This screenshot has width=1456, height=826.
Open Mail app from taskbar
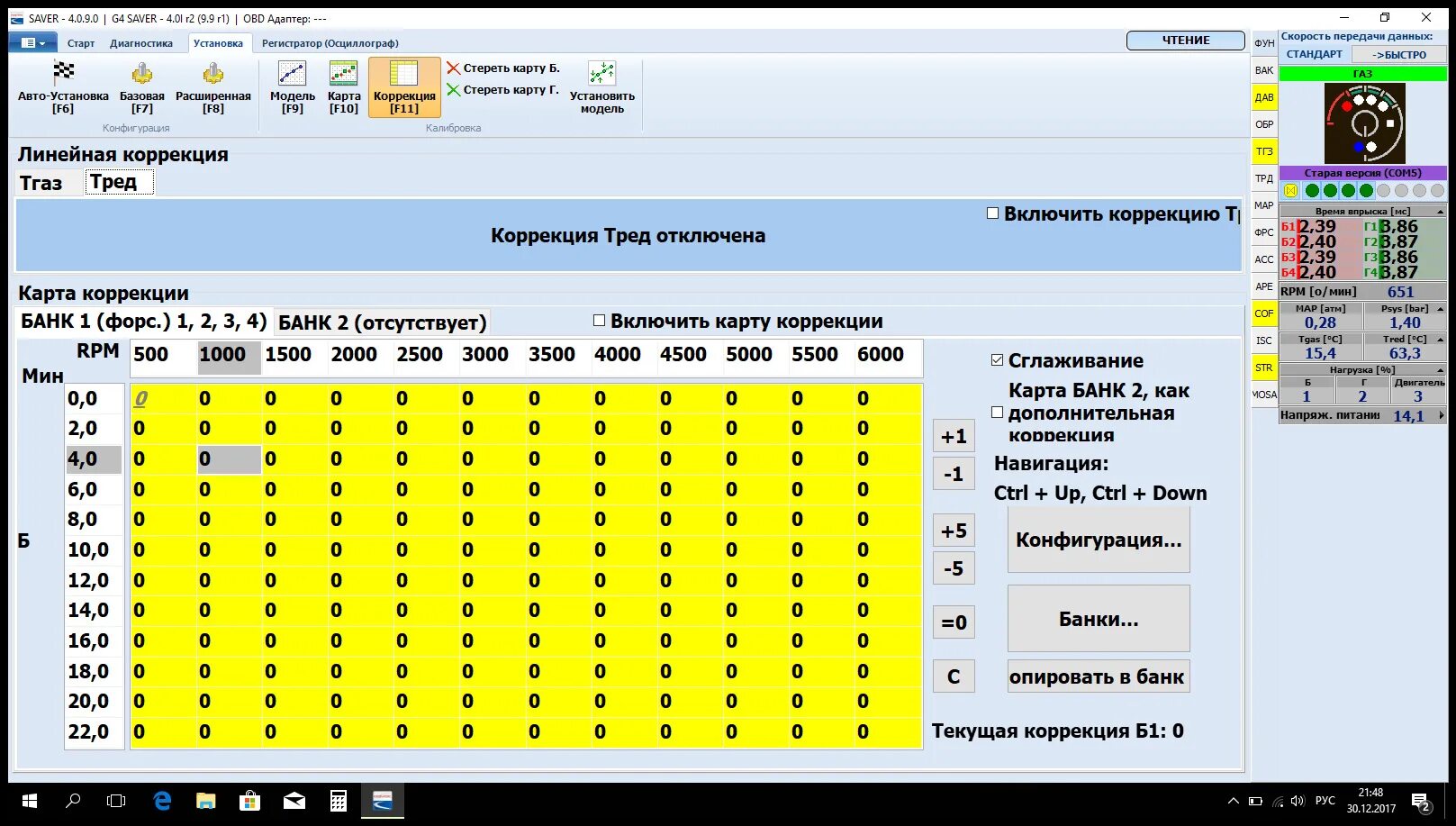(294, 801)
